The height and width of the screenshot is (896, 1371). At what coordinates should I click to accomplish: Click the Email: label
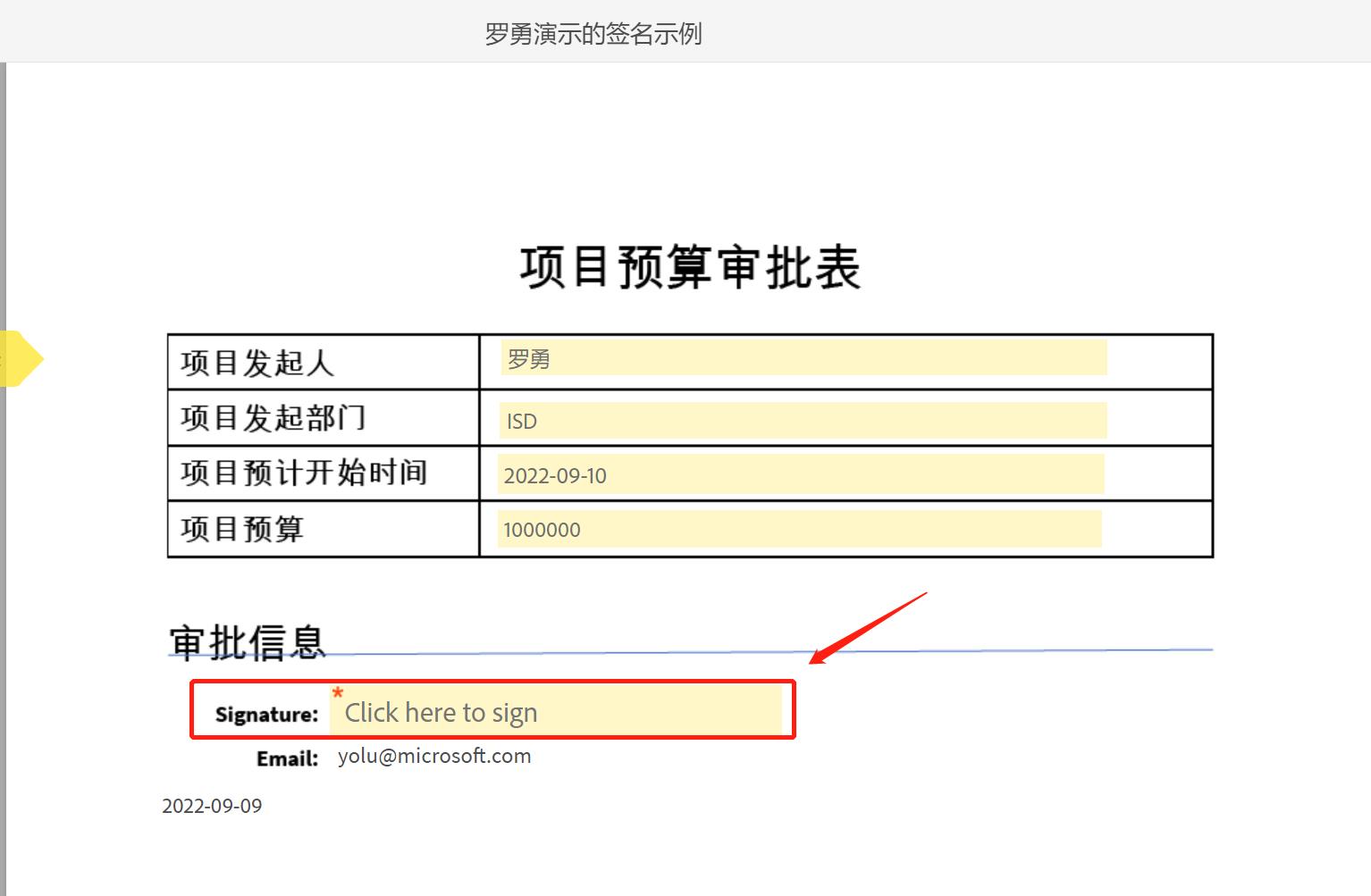coord(288,758)
